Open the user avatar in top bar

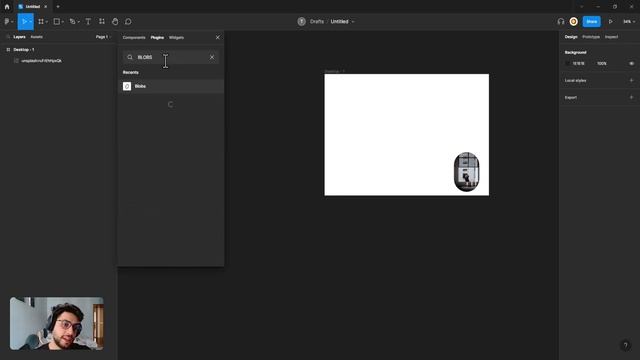point(573,22)
